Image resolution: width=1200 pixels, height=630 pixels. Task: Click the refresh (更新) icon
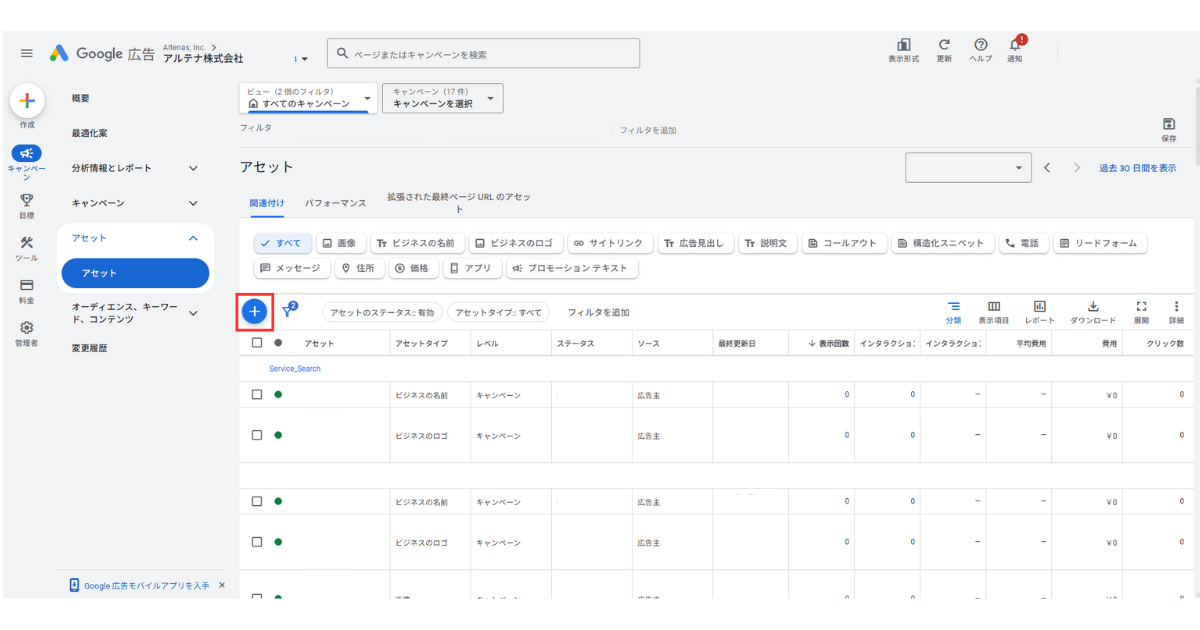coord(944,45)
